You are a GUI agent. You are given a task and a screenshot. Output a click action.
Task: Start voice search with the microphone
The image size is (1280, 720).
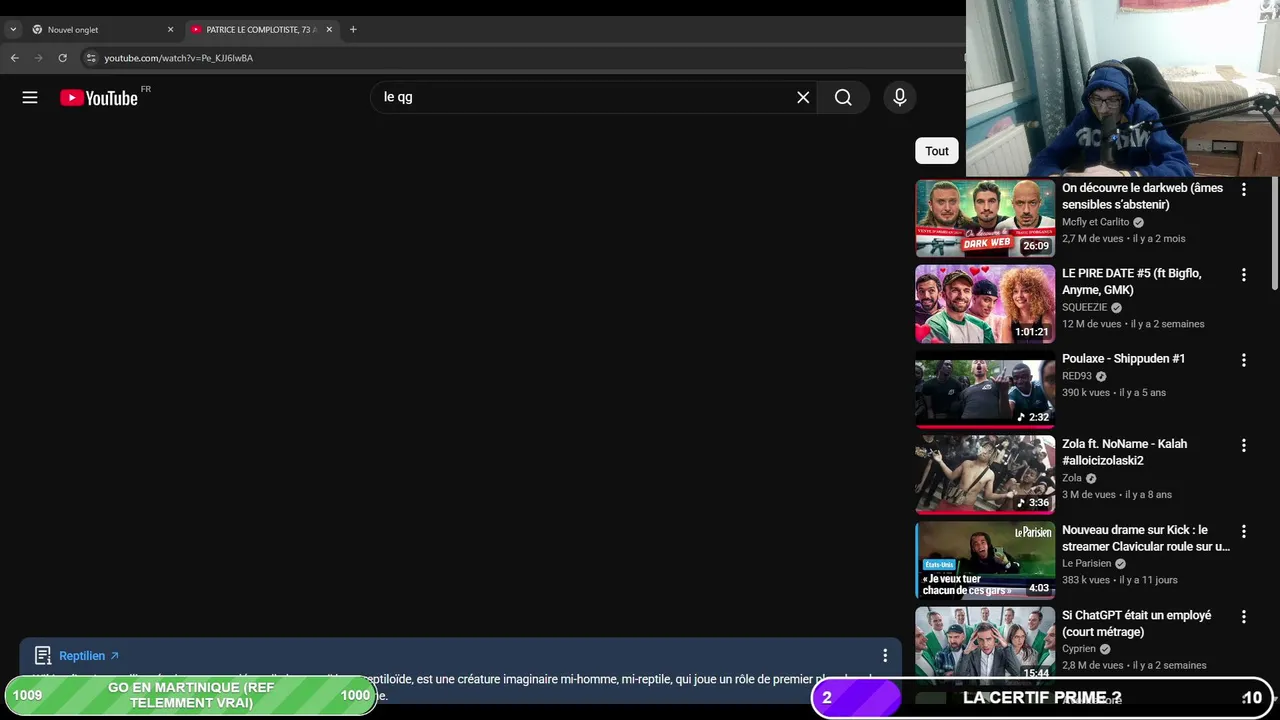click(900, 97)
